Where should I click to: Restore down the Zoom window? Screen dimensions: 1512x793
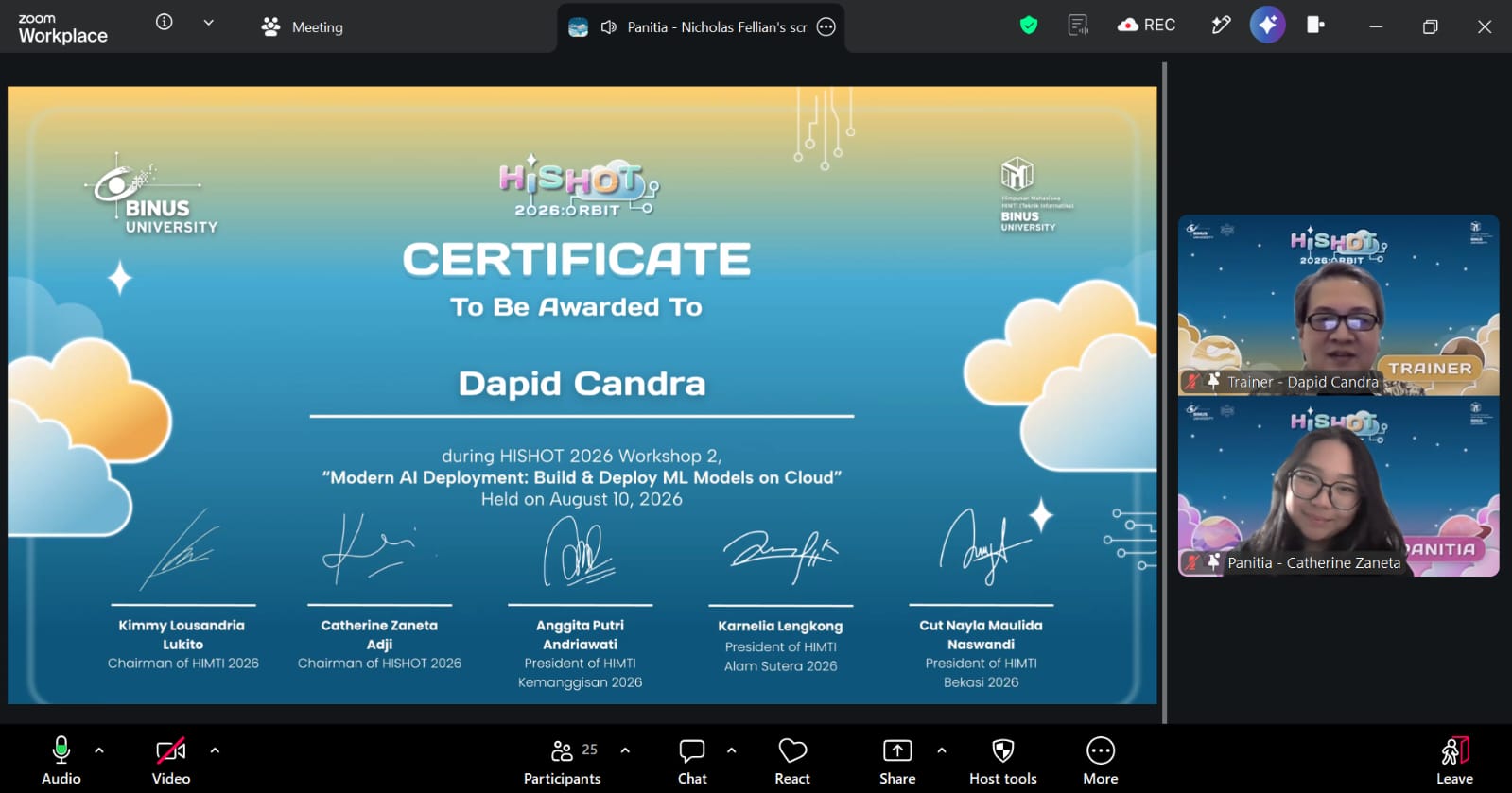1430,26
